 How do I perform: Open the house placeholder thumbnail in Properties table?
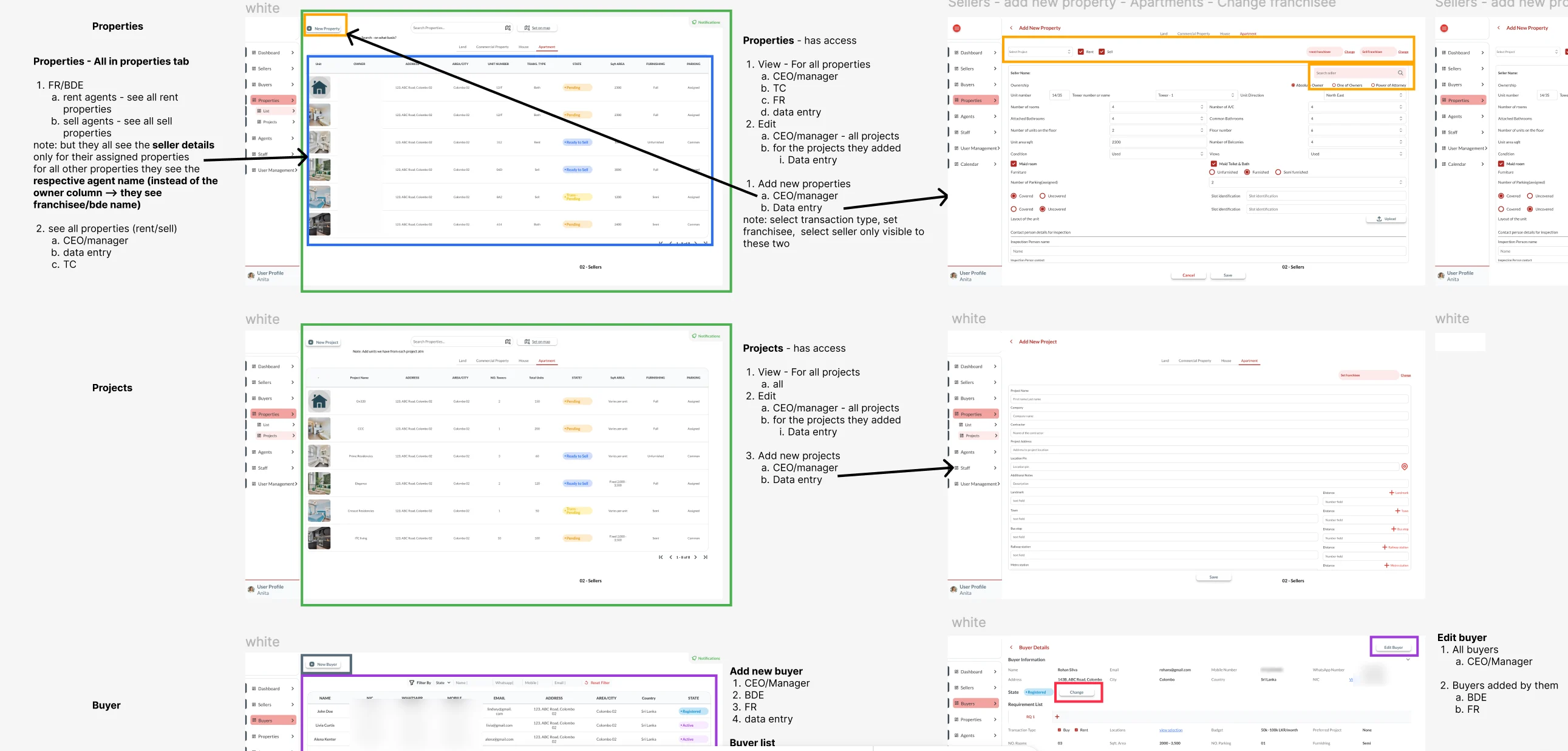click(319, 87)
